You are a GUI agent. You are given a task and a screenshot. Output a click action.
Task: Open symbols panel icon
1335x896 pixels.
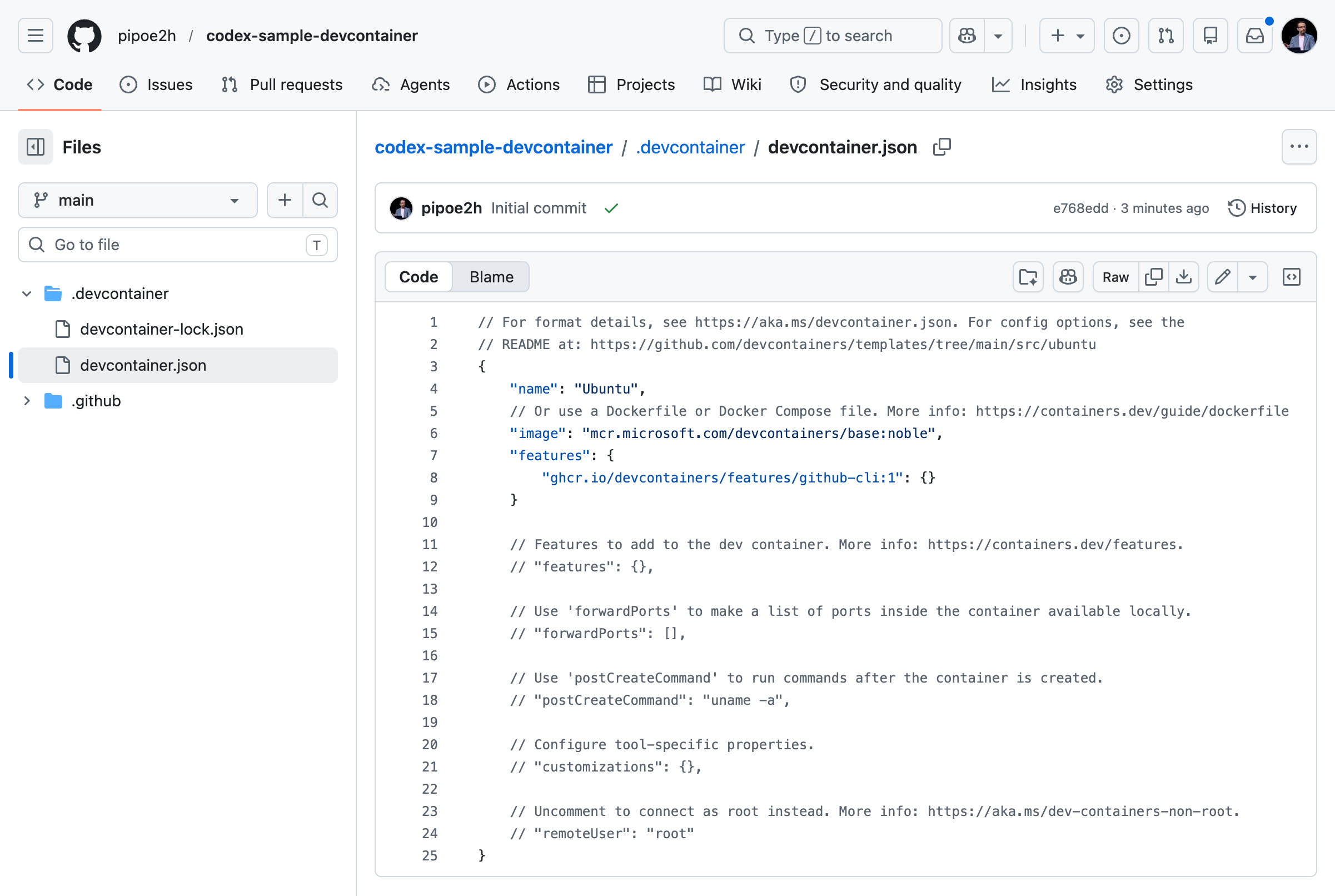[x=1292, y=277]
